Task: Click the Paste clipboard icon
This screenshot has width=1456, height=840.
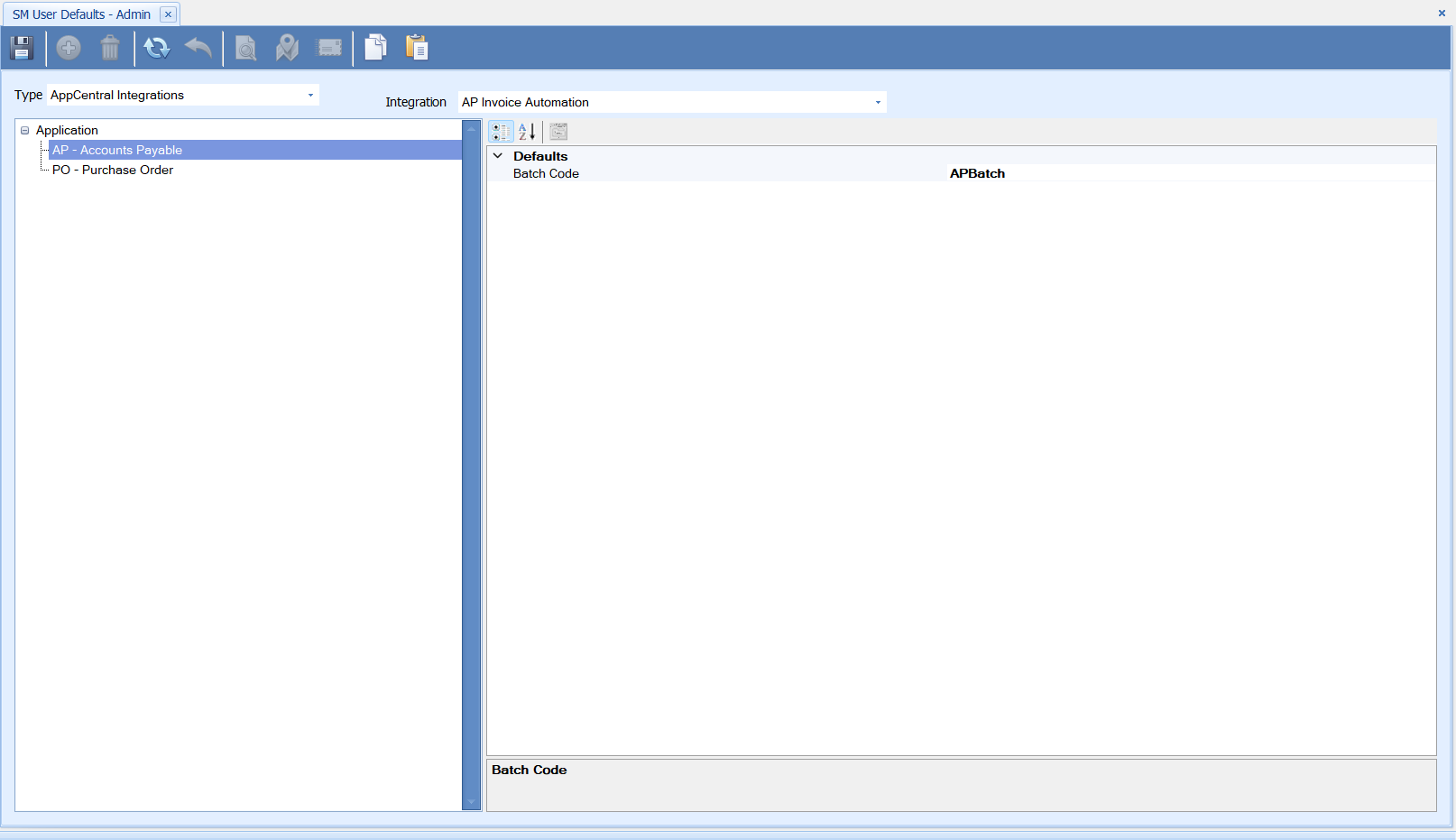Action: [x=417, y=48]
